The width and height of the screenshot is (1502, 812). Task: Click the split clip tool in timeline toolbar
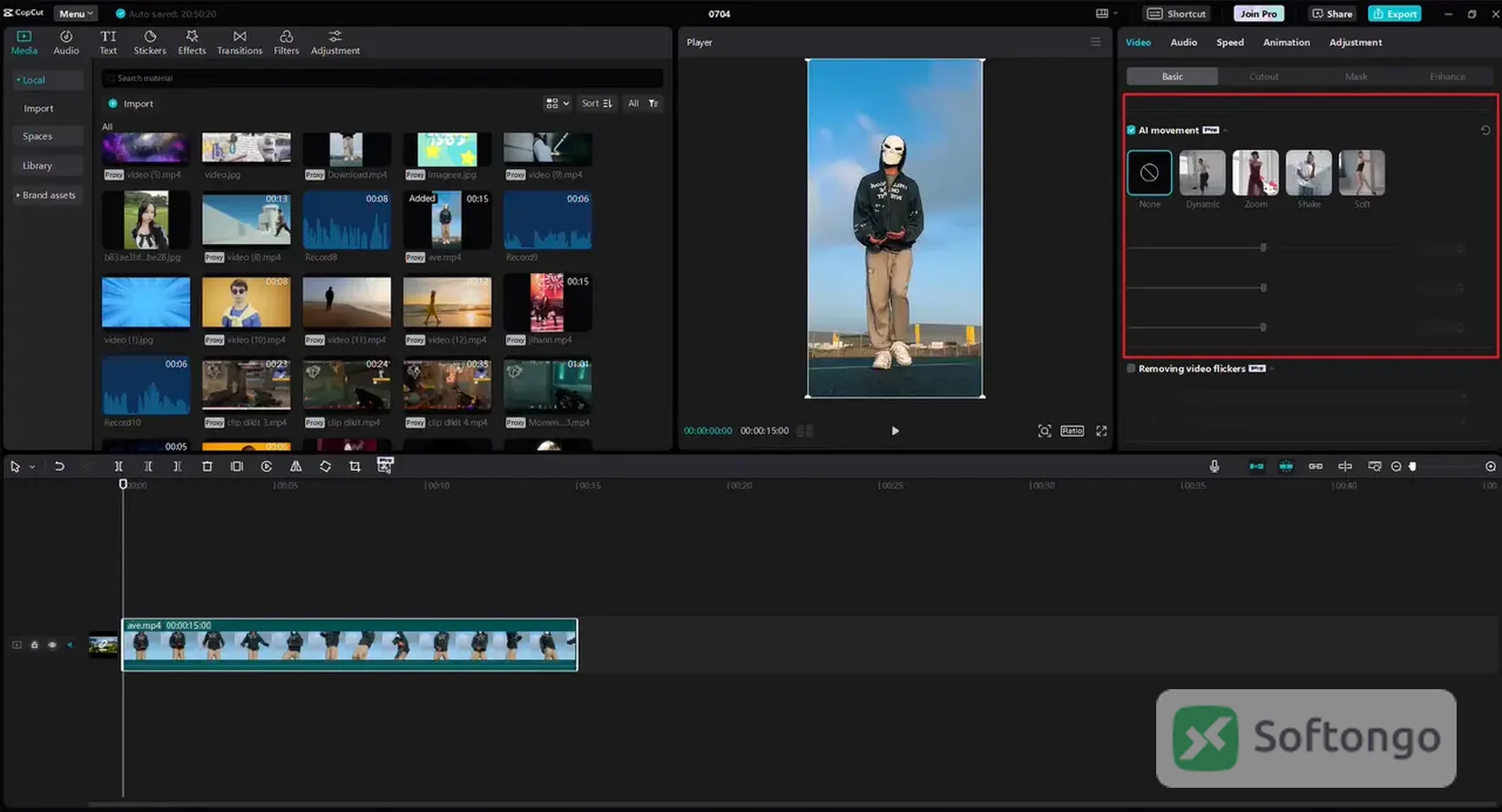pos(119,466)
